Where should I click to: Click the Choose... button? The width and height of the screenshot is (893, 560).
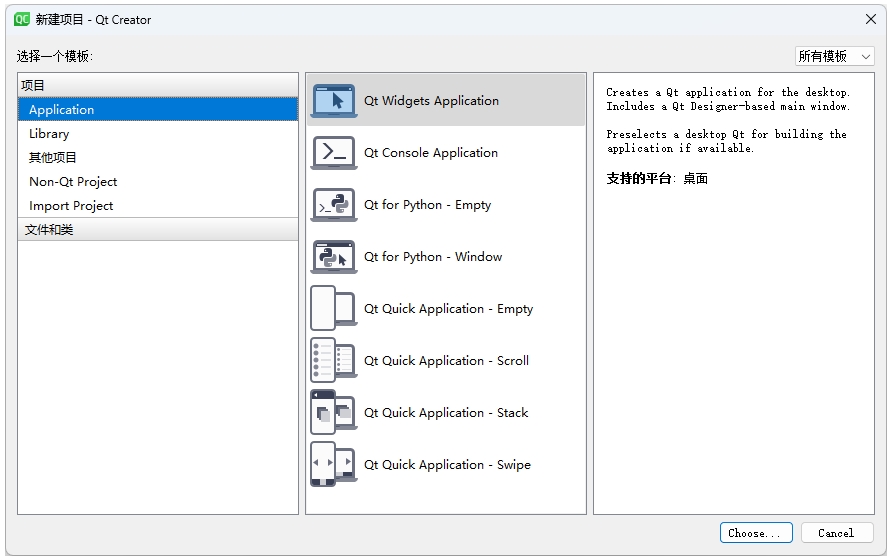click(x=756, y=533)
